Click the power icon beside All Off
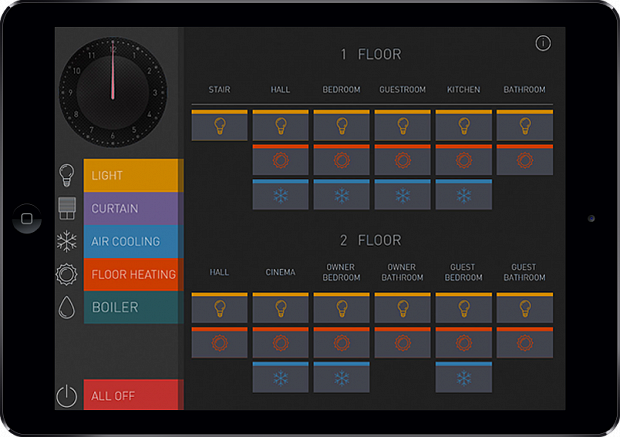The width and height of the screenshot is (620, 437). pos(66,396)
